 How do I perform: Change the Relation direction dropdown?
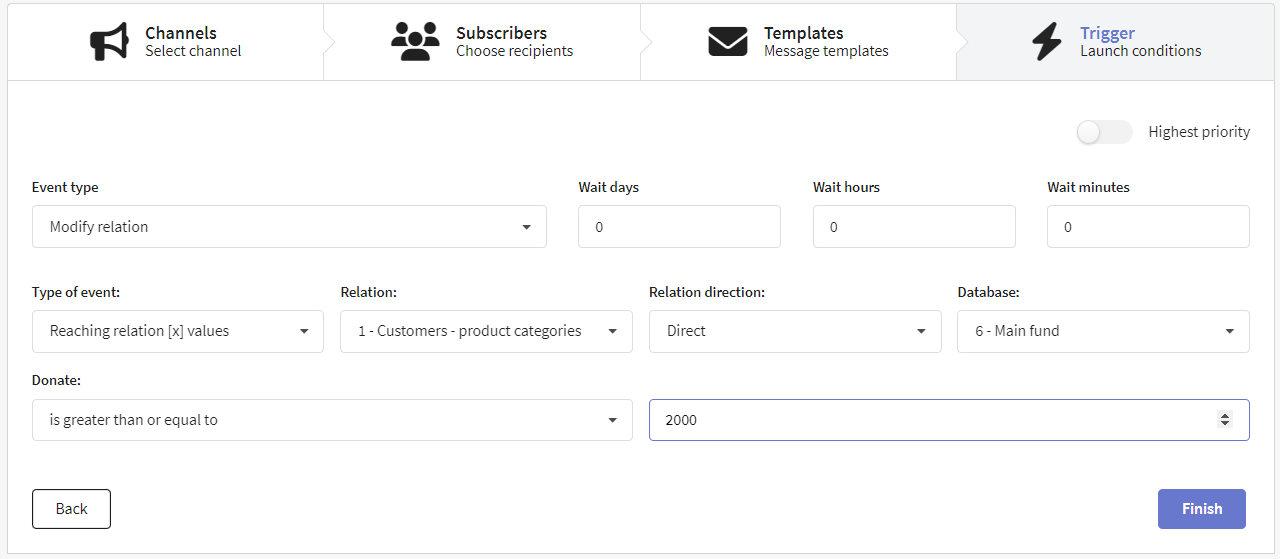click(x=795, y=331)
